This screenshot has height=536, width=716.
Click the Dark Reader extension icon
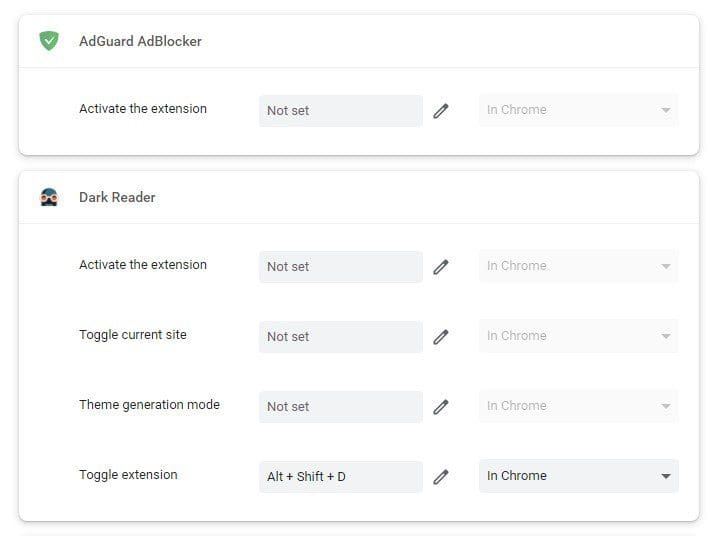tap(49, 197)
